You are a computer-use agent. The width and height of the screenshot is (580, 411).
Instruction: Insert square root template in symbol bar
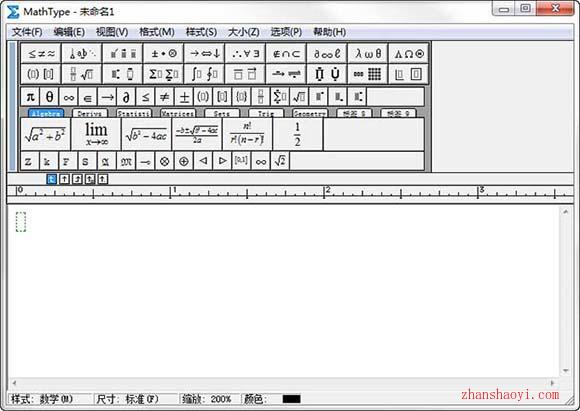click(x=299, y=97)
